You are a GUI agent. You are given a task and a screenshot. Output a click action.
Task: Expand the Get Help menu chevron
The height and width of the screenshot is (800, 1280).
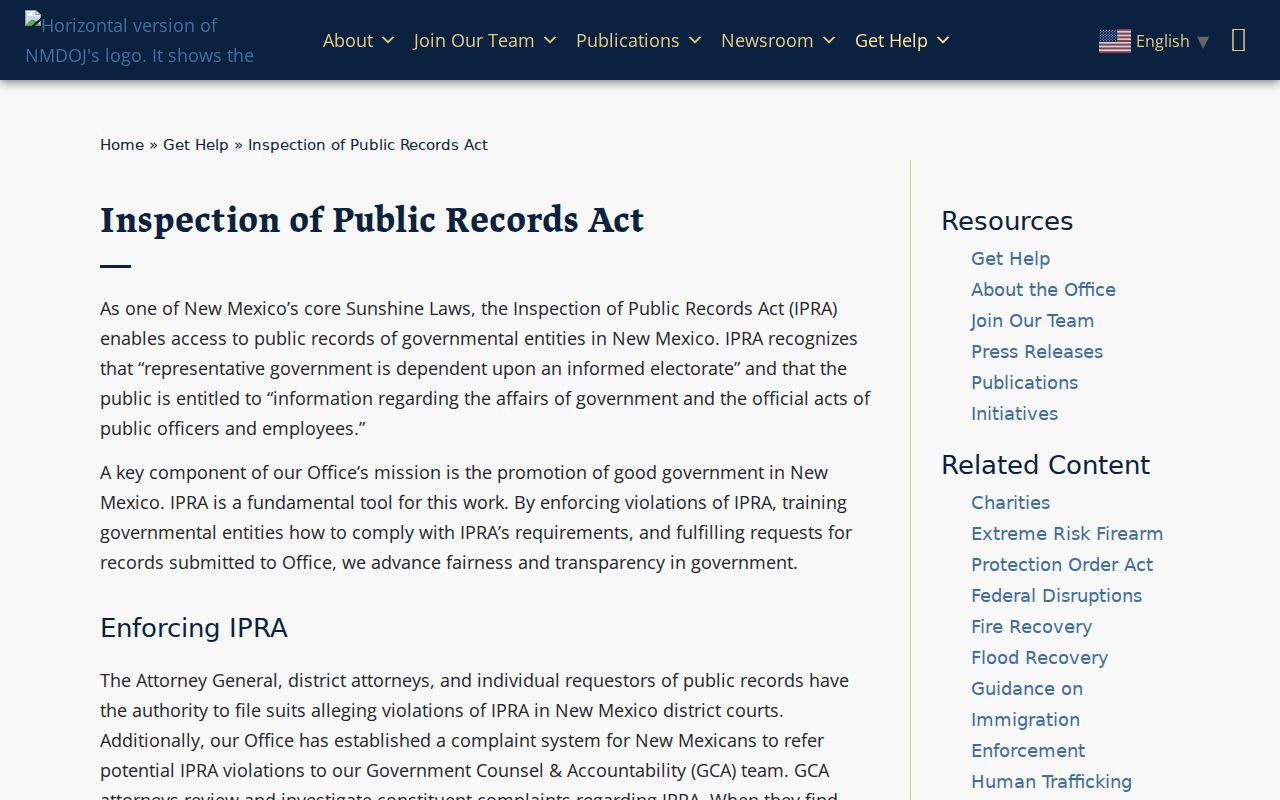[942, 41]
